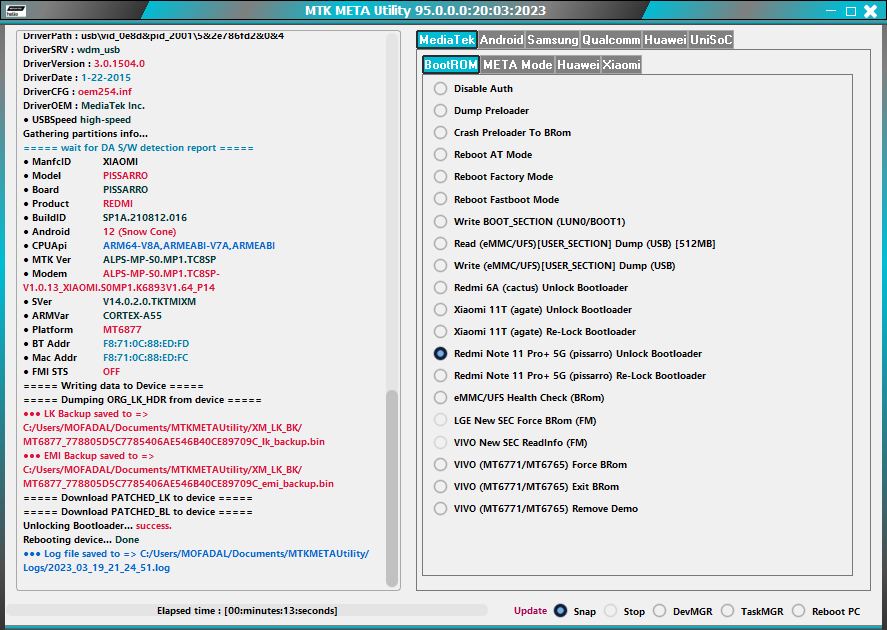Click the elapsed time progress bar
Image resolution: width=887 pixels, height=630 pixels.
(x=247, y=611)
